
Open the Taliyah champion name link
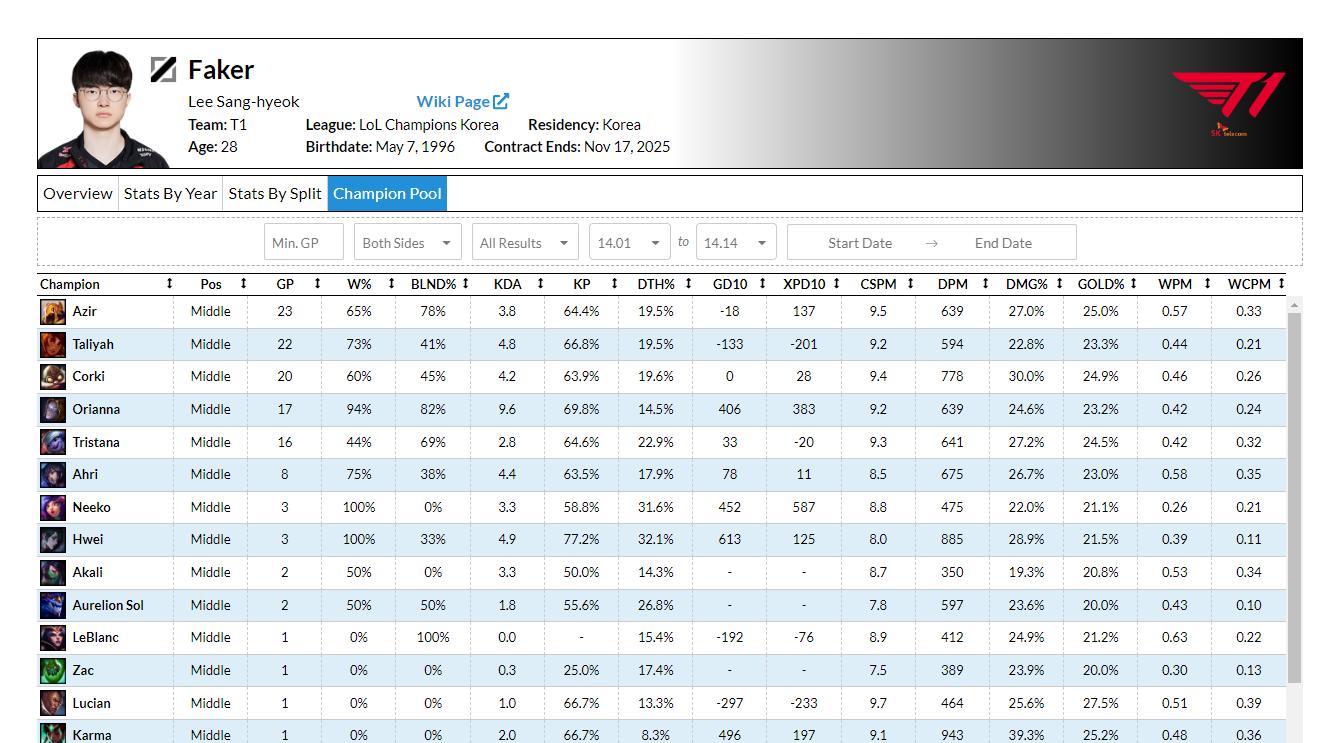tap(93, 344)
